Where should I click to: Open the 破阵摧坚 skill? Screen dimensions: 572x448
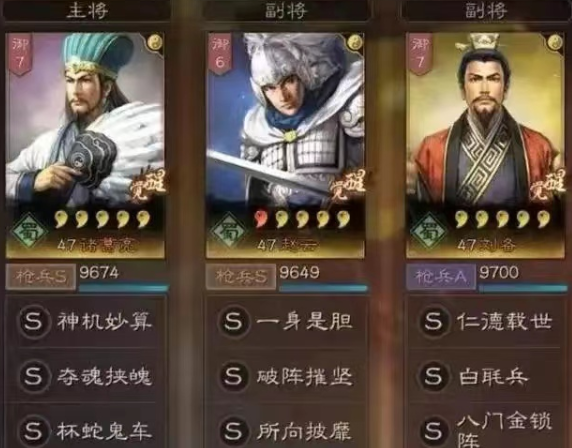286,376
